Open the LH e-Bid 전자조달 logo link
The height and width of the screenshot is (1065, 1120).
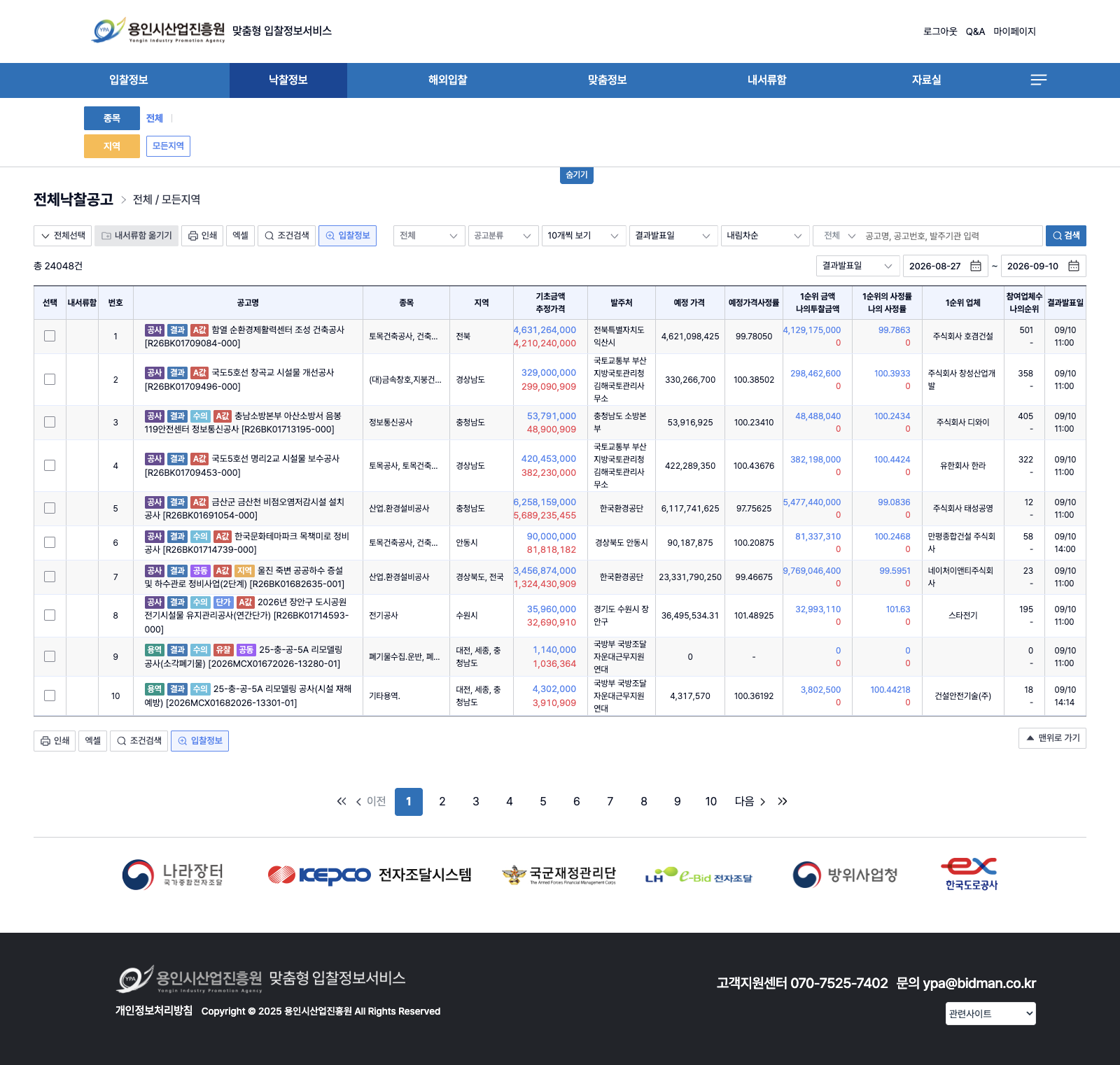click(x=699, y=875)
